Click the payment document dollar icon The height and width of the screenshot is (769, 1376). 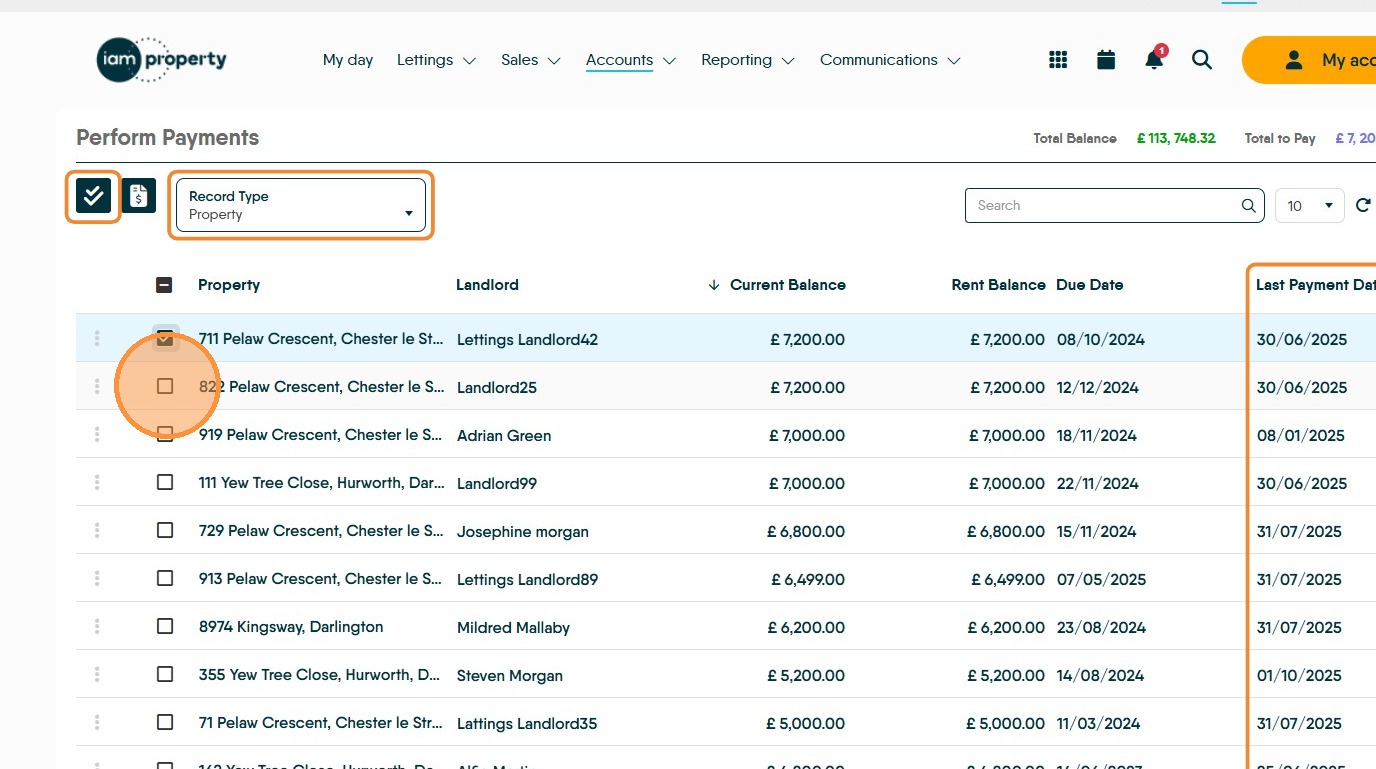[139, 196]
